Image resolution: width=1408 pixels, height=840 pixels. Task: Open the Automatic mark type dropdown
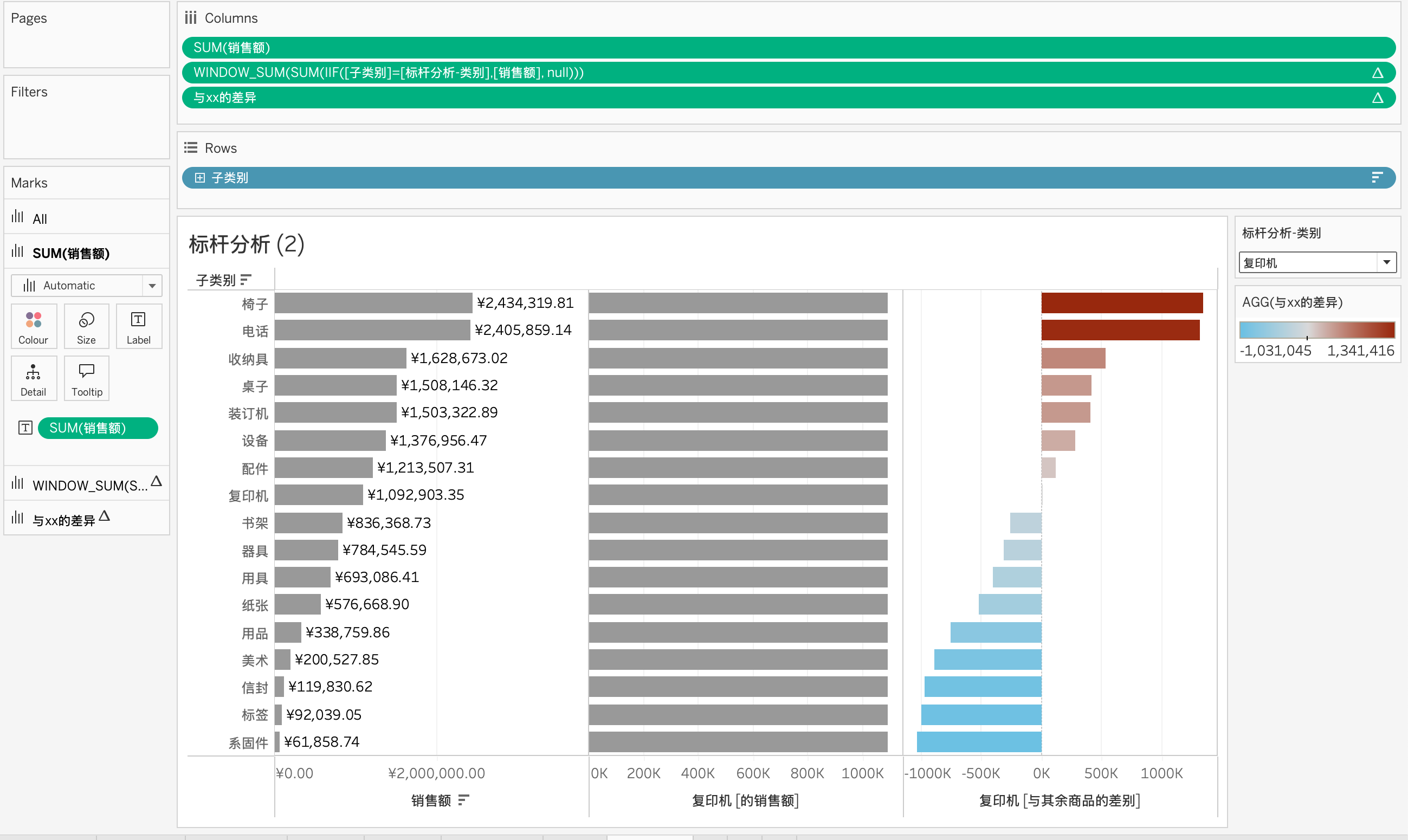point(152,286)
